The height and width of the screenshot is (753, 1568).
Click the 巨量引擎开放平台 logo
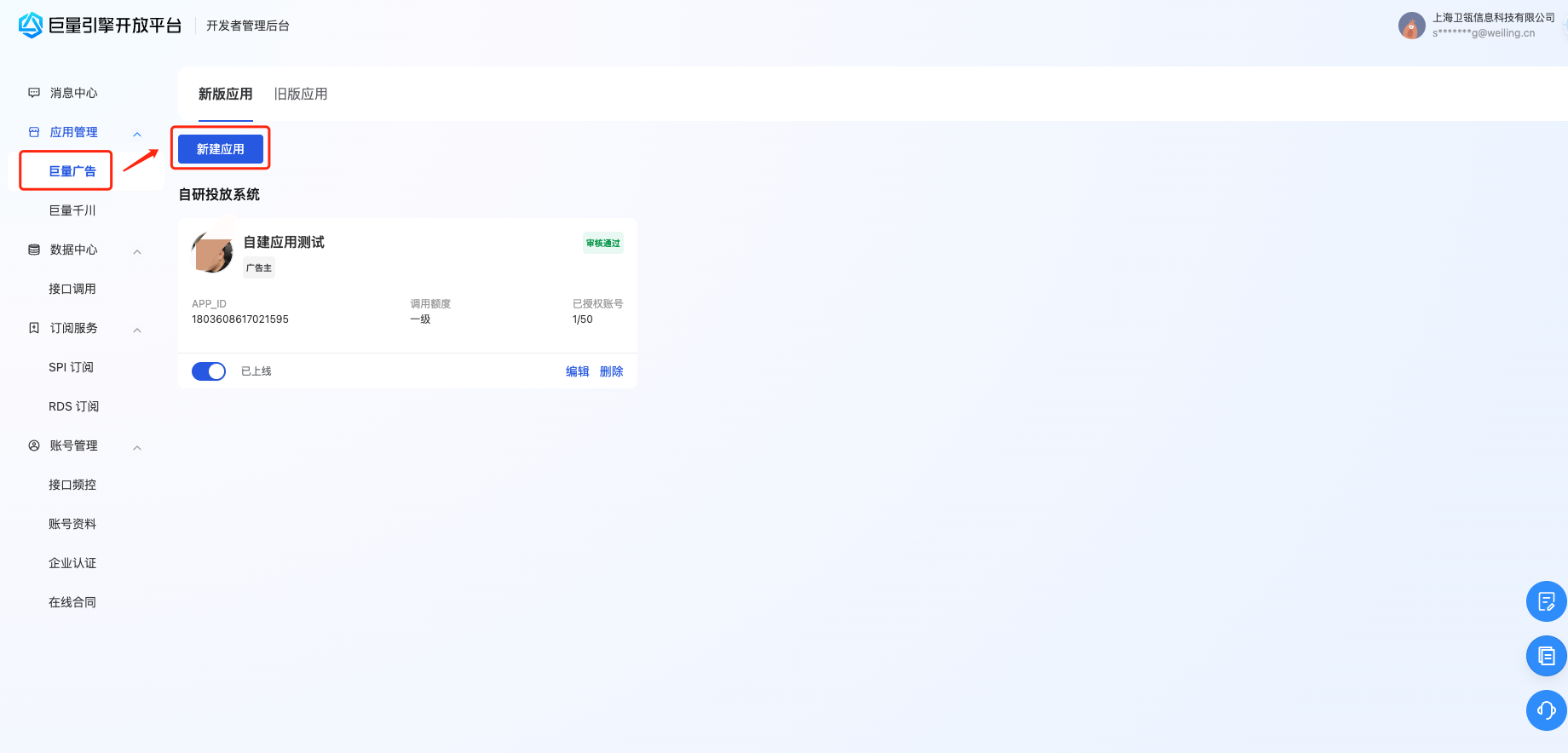click(x=100, y=26)
